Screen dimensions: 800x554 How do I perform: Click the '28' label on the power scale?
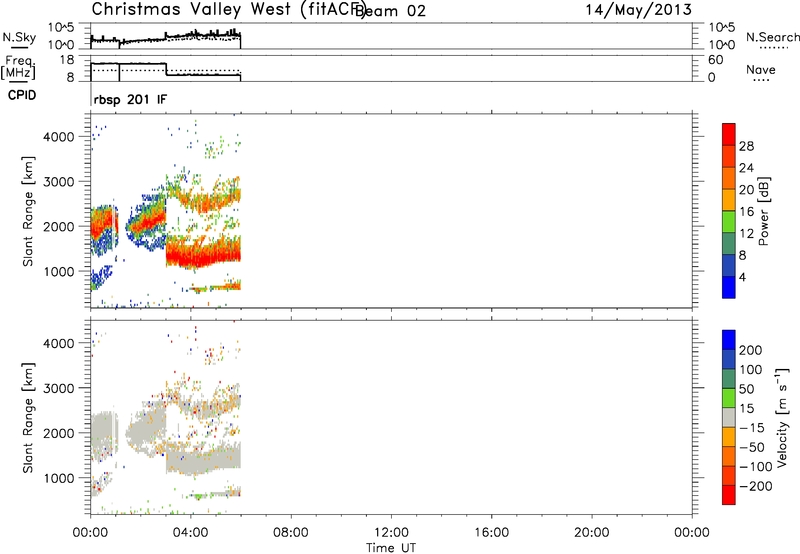click(746, 146)
